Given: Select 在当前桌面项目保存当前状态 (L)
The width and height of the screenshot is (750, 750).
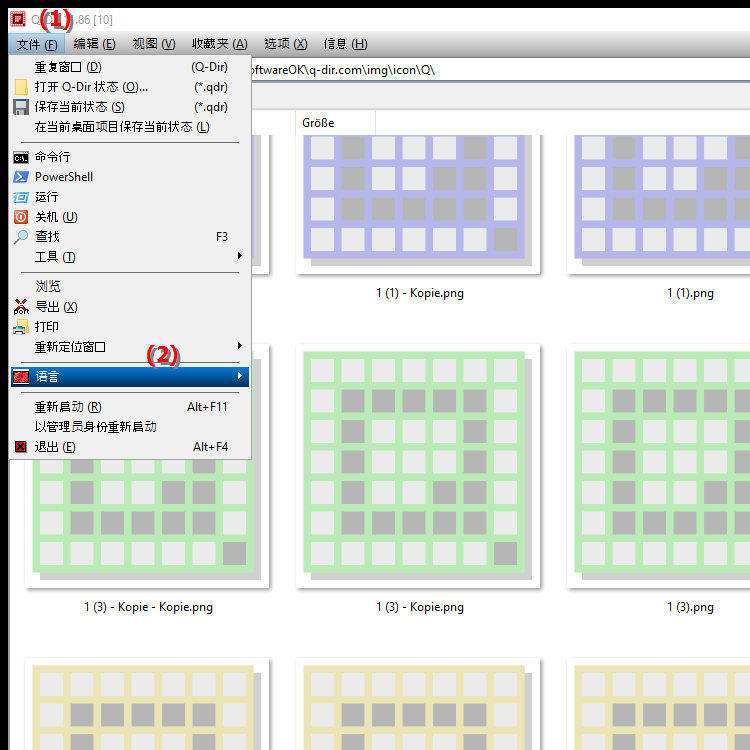Looking at the screenshot, I should (x=130, y=127).
